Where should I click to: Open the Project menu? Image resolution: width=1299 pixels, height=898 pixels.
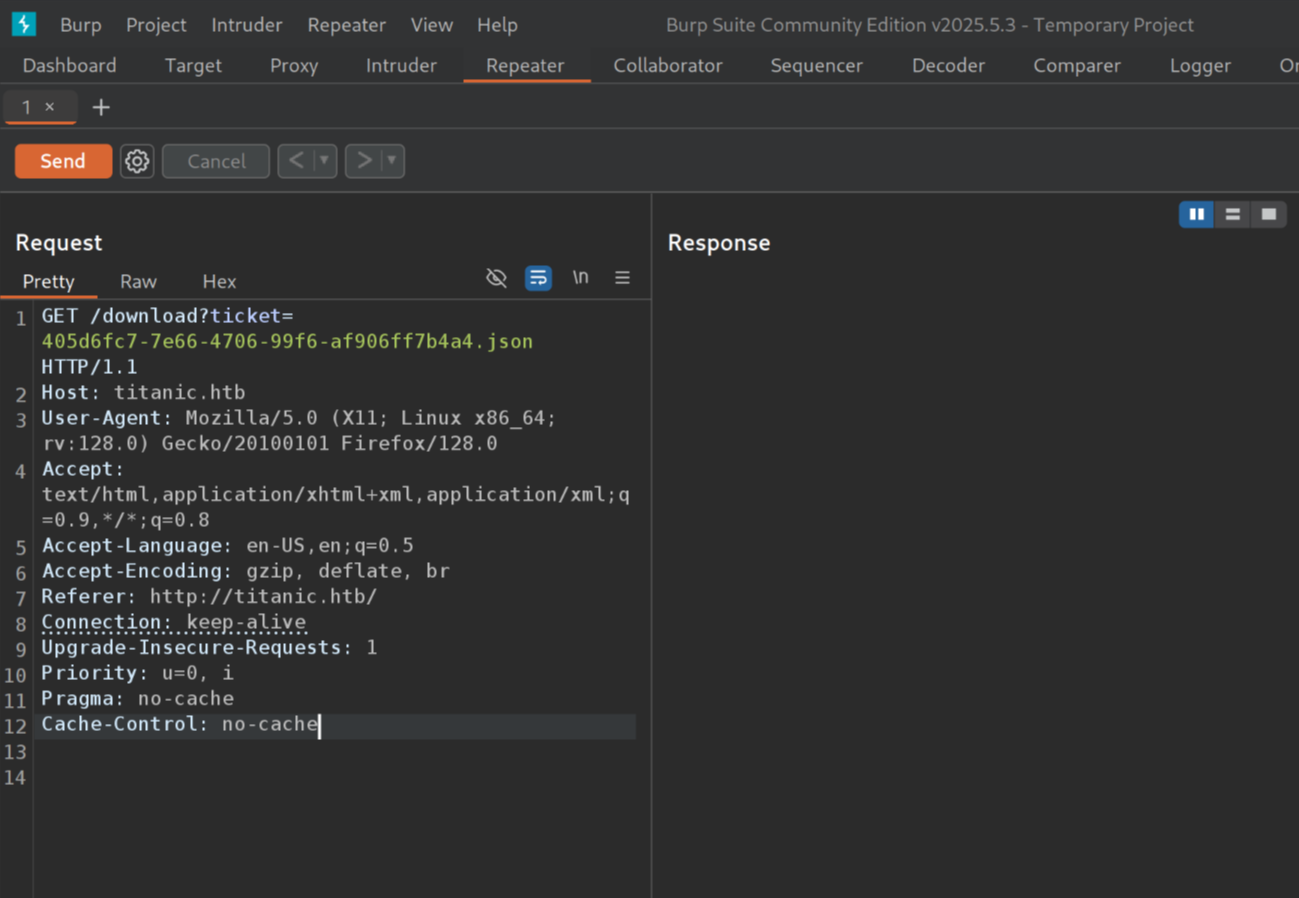[156, 25]
